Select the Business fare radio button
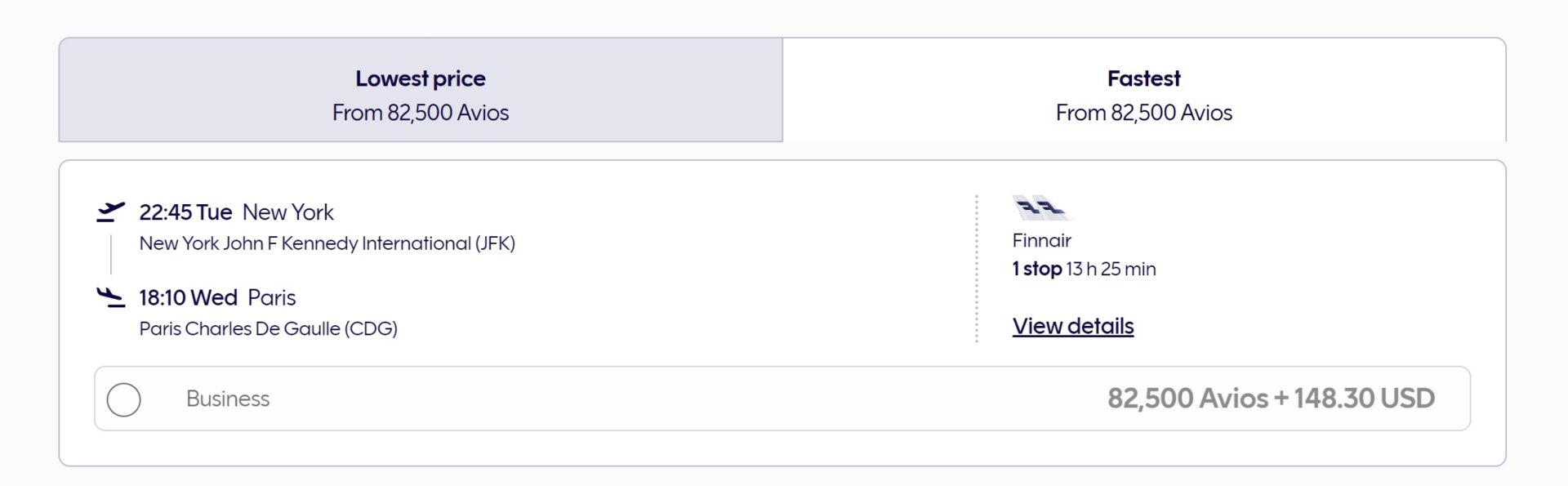This screenshot has width=1568, height=486. click(x=124, y=399)
